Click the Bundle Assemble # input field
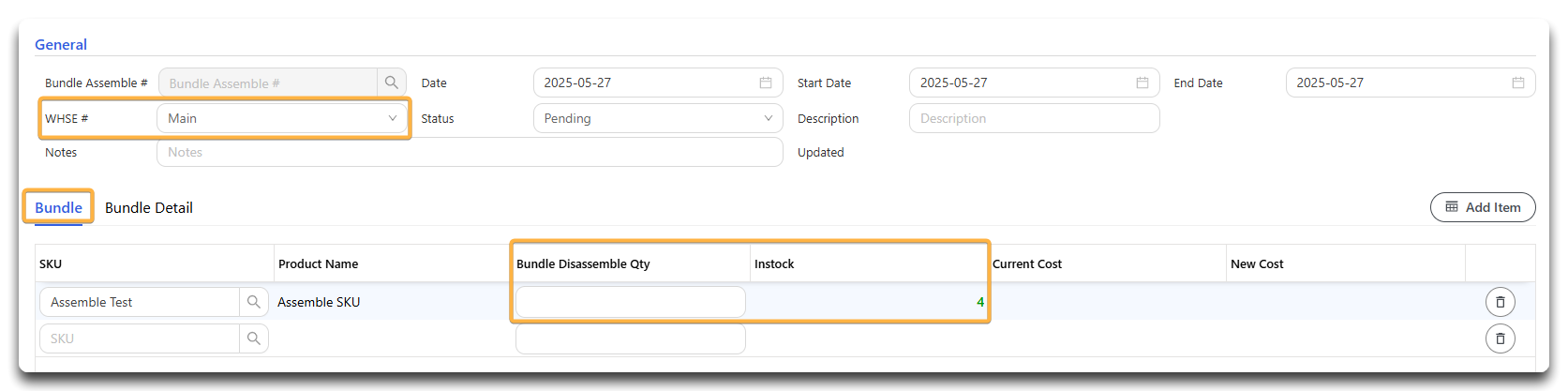The height and width of the screenshot is (391, 1568). (x=268, y=83)
